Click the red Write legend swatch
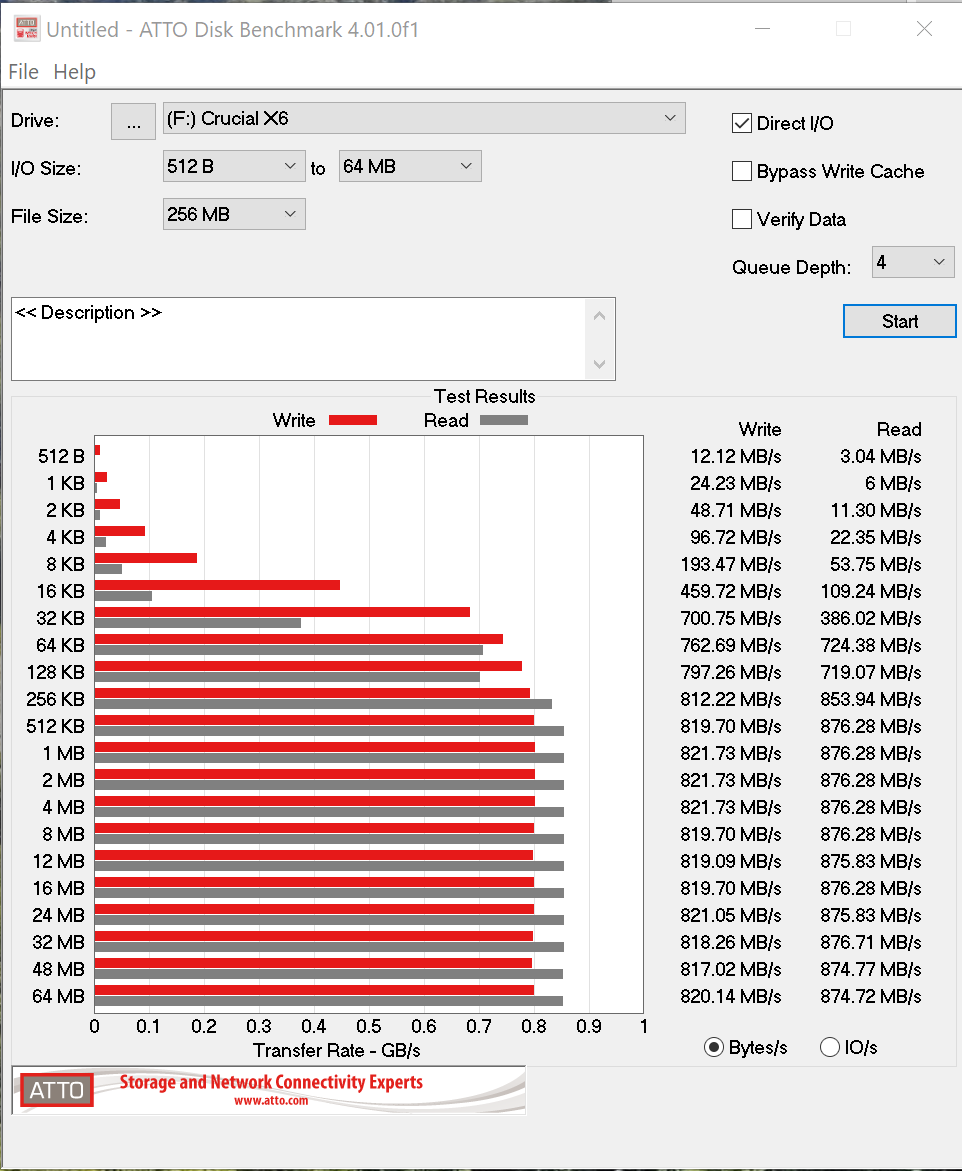 pos(352,420)
